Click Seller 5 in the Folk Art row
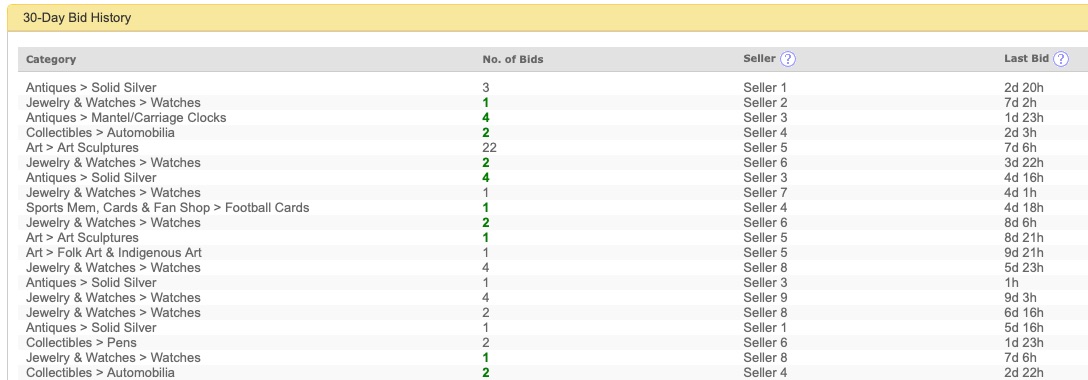The image size is (1088, 380). tap(765, 253)
